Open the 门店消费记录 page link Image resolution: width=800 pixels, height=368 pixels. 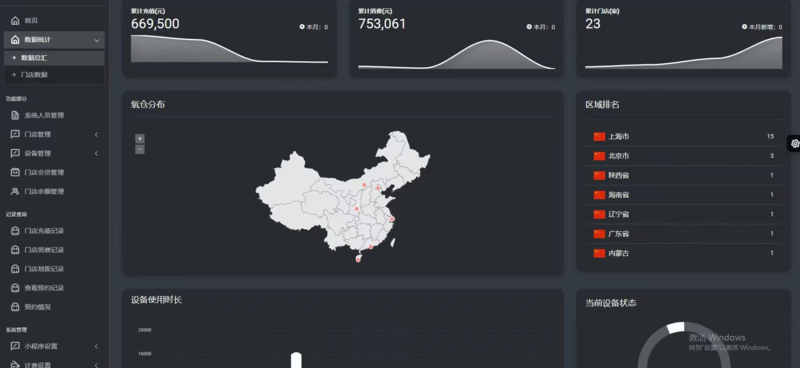click(44, 250)
